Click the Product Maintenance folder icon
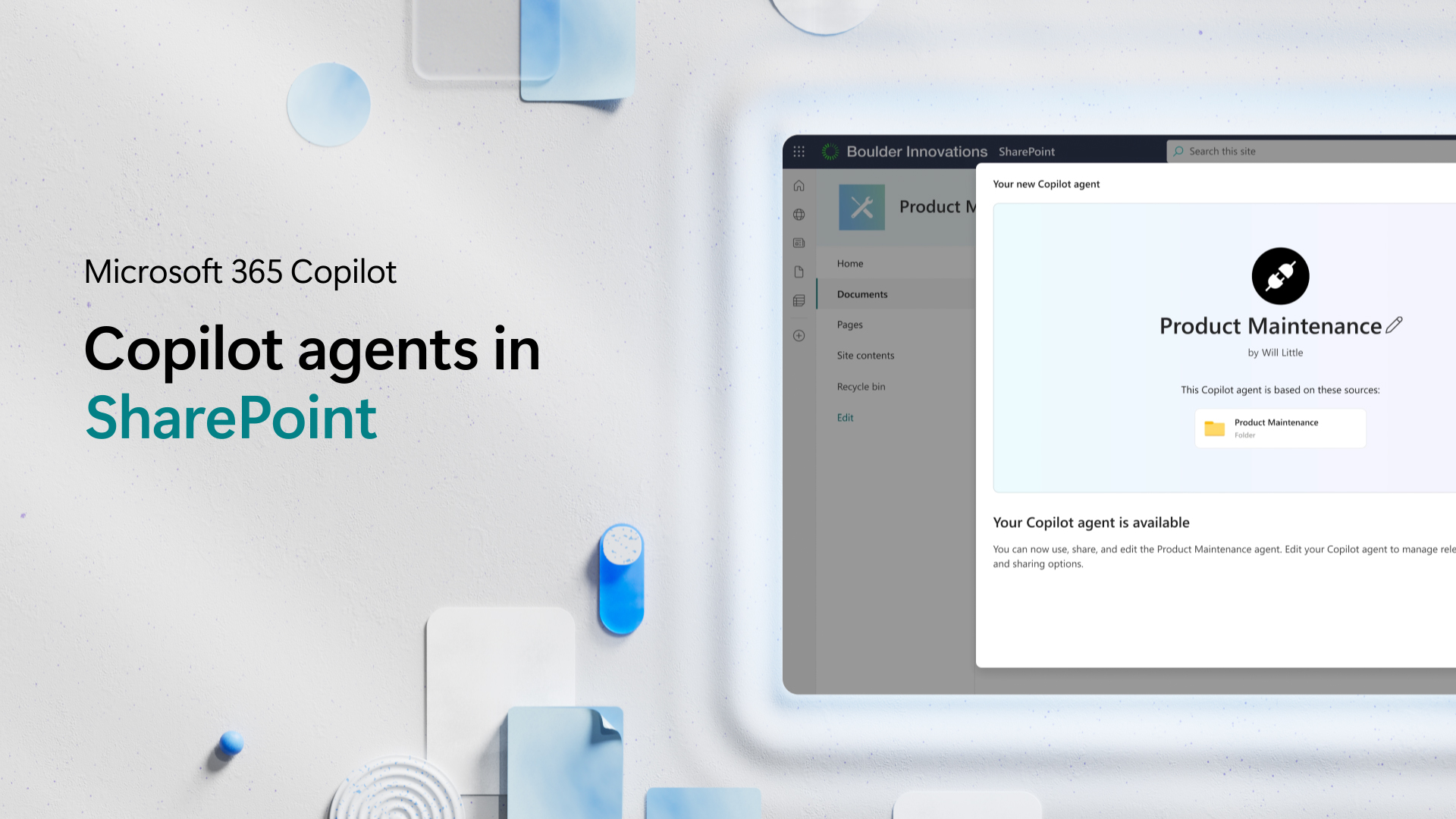 pyautogui.click(x=1215, y=427)
